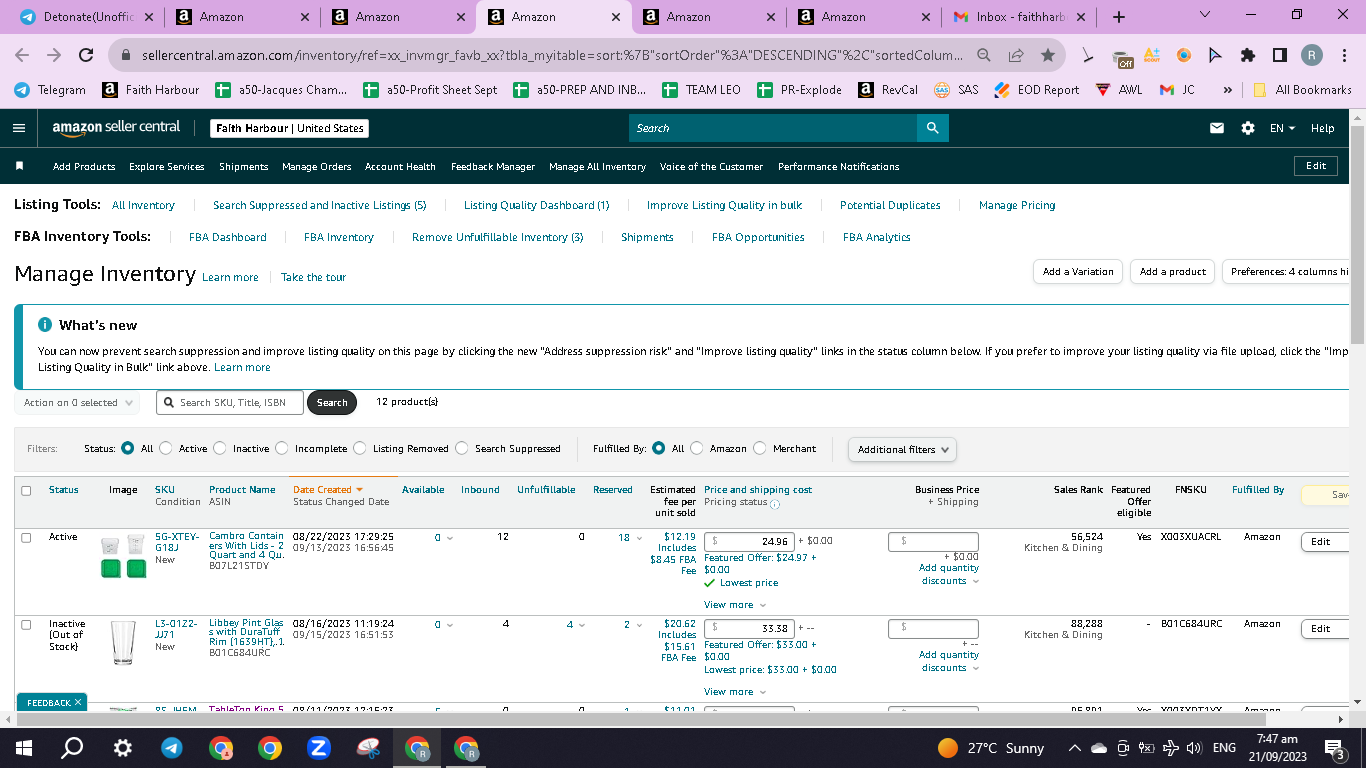The image size is (1366, 768).
Task: Switch to the Inbox Gmail browser tab
Action: [x=1019, y=17]
